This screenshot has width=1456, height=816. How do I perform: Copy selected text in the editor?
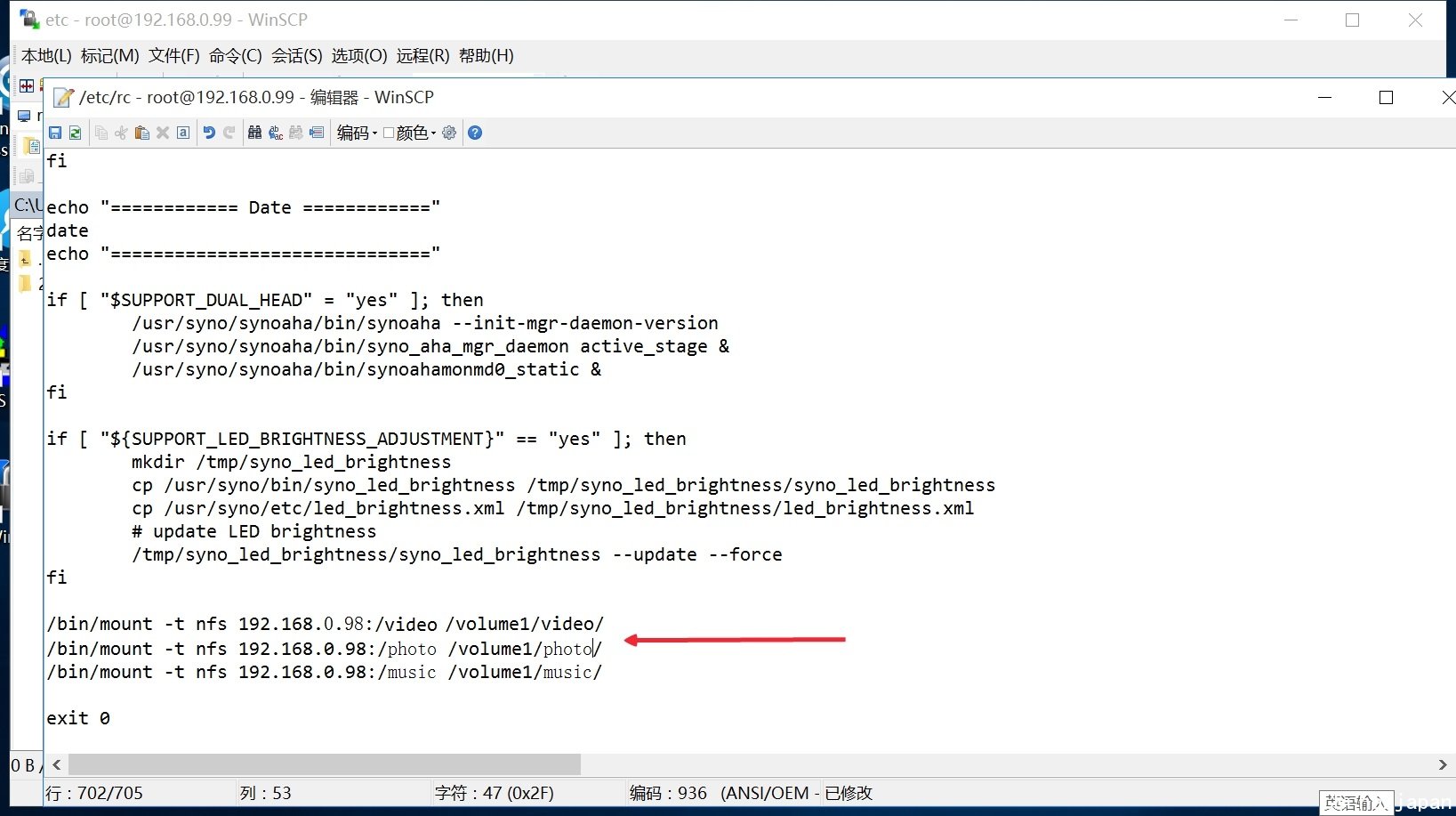(x=101, y=133)
